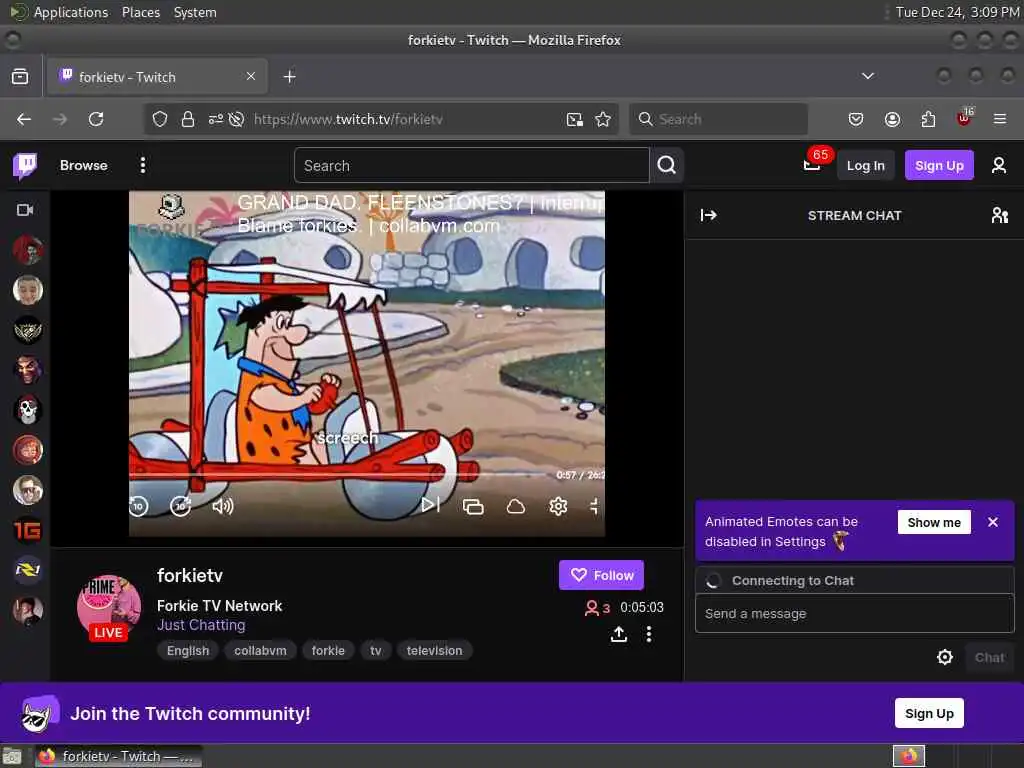Open the forkietv channel avatar with LIVE badge
The image size is (1024, 768).
[108, 607]
